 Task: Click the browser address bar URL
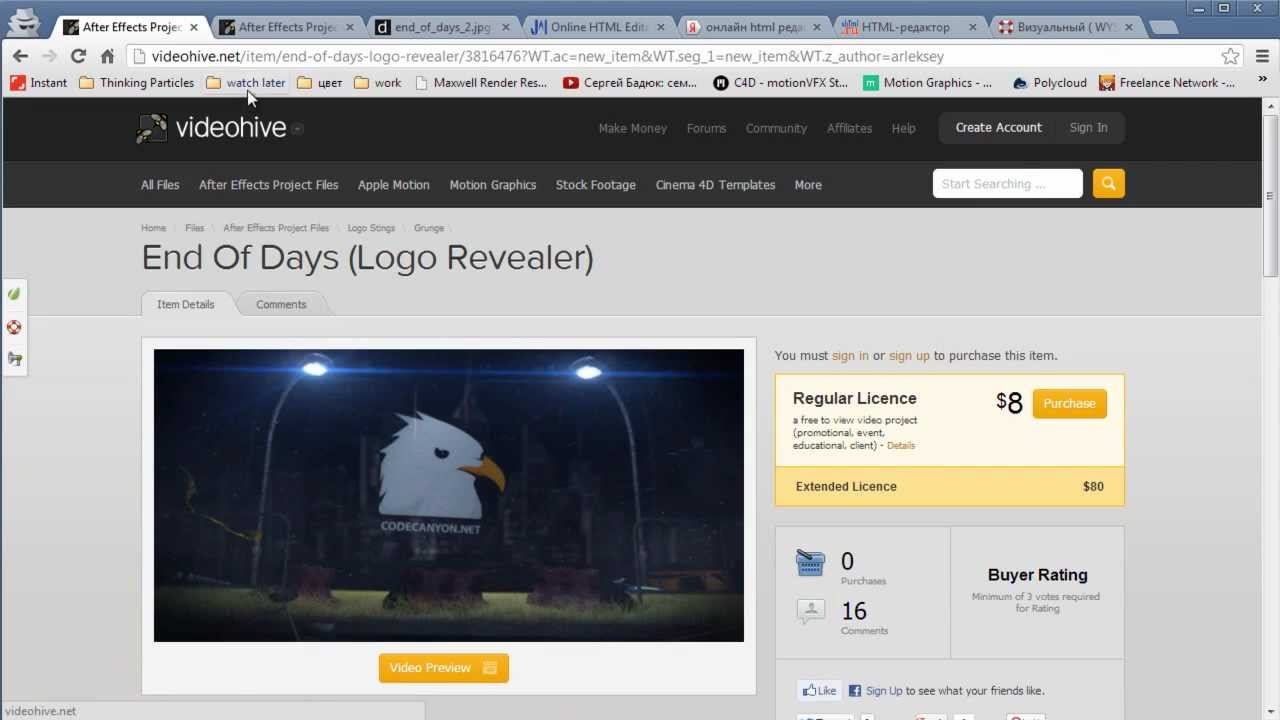[548, 56]
